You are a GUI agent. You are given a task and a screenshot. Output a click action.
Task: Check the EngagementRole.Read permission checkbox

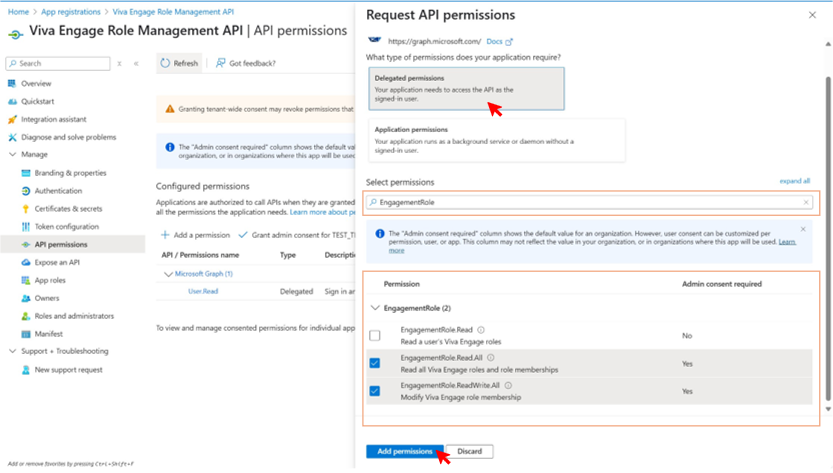coord(375,335)
